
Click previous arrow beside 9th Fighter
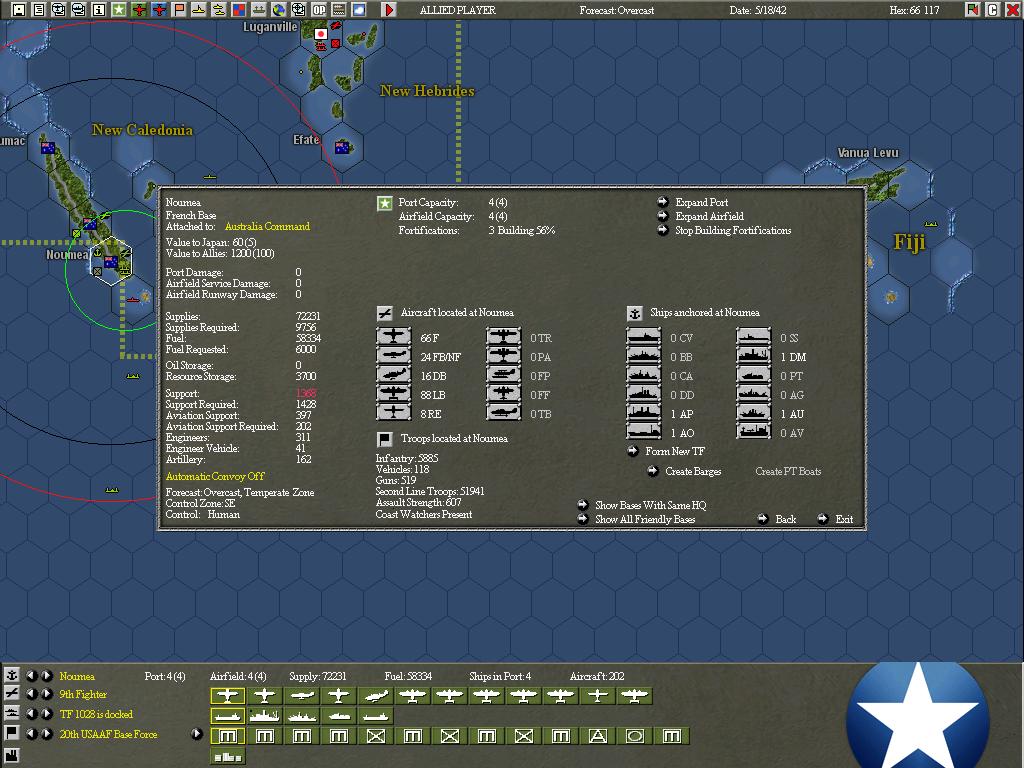[x=31, y=694]
